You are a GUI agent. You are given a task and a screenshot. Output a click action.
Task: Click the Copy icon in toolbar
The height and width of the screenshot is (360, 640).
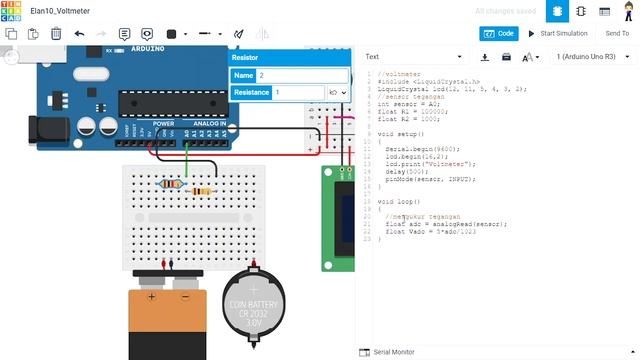[x=11, y=34]
